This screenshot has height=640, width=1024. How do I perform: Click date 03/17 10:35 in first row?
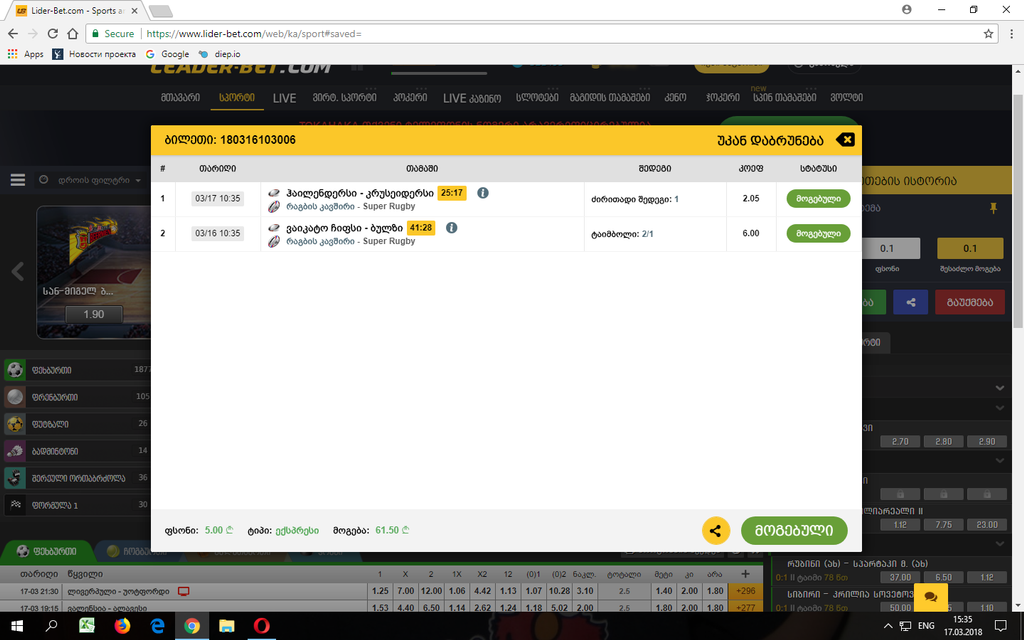click(217, 198)
